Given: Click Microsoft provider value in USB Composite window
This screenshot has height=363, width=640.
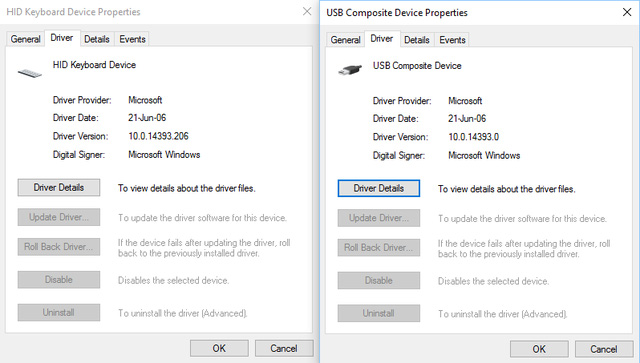Looking at the screenshot, I should point(465,101).
